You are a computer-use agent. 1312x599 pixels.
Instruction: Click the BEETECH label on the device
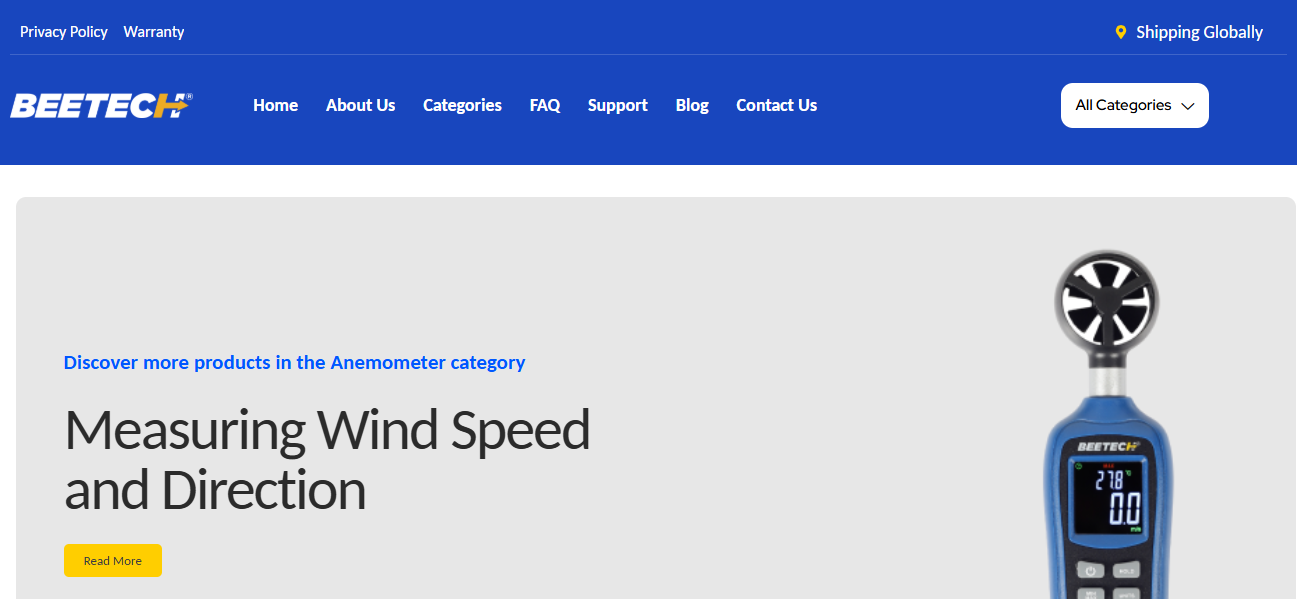1107,446
